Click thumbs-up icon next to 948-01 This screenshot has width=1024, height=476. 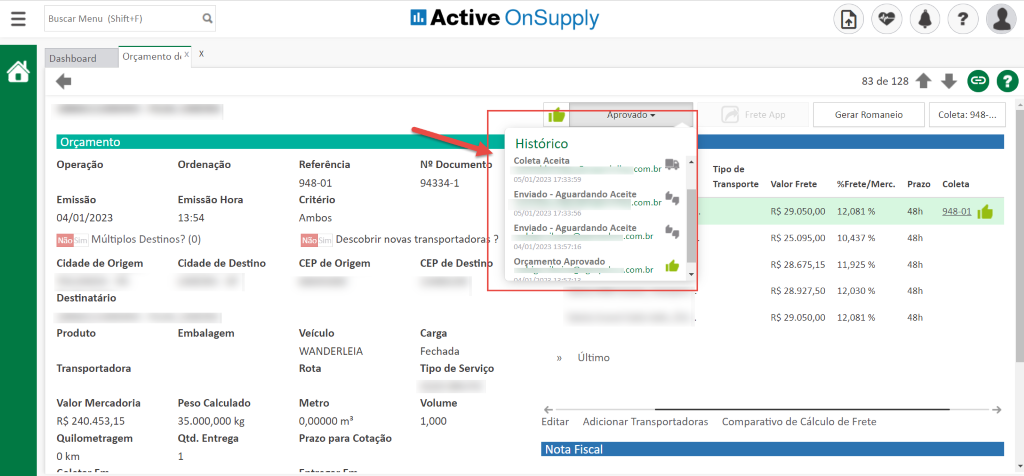coord(985,212)
